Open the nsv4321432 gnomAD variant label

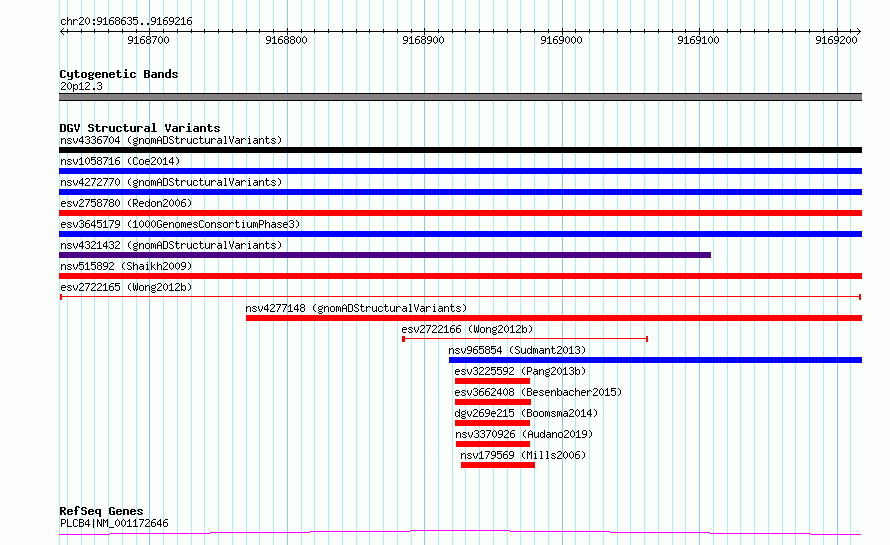point(171,245)
